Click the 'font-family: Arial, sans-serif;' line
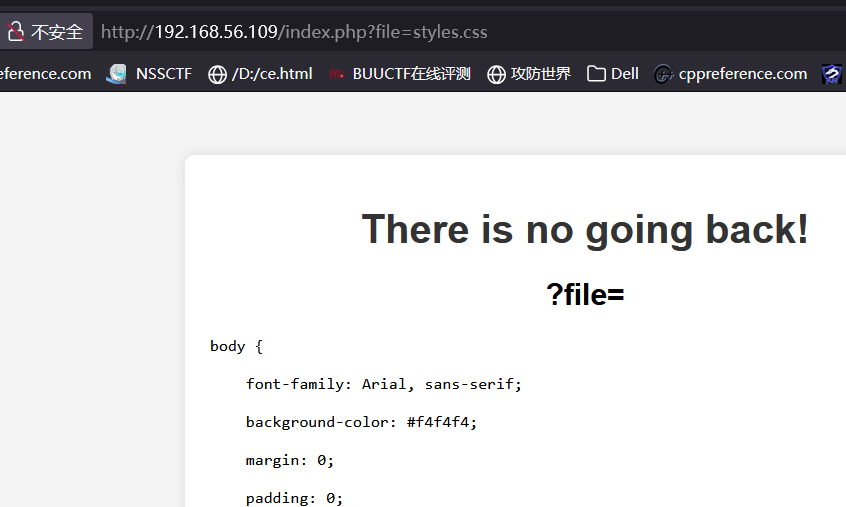The image size is (846, 507). pos(384,384)
